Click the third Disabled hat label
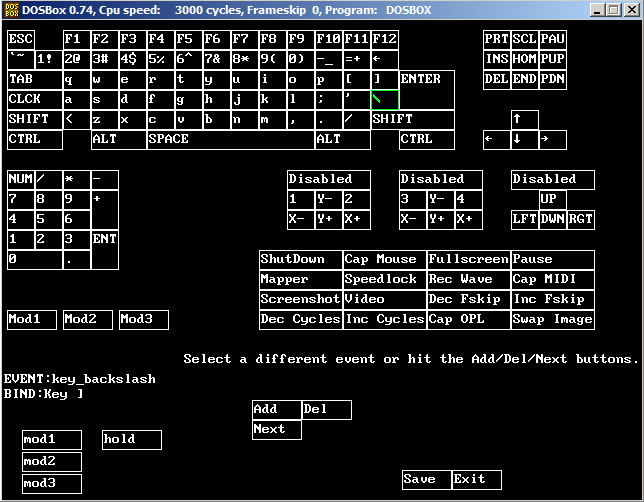Image resolution: width=644 pixels, height=502 pixels. [553, 180]
